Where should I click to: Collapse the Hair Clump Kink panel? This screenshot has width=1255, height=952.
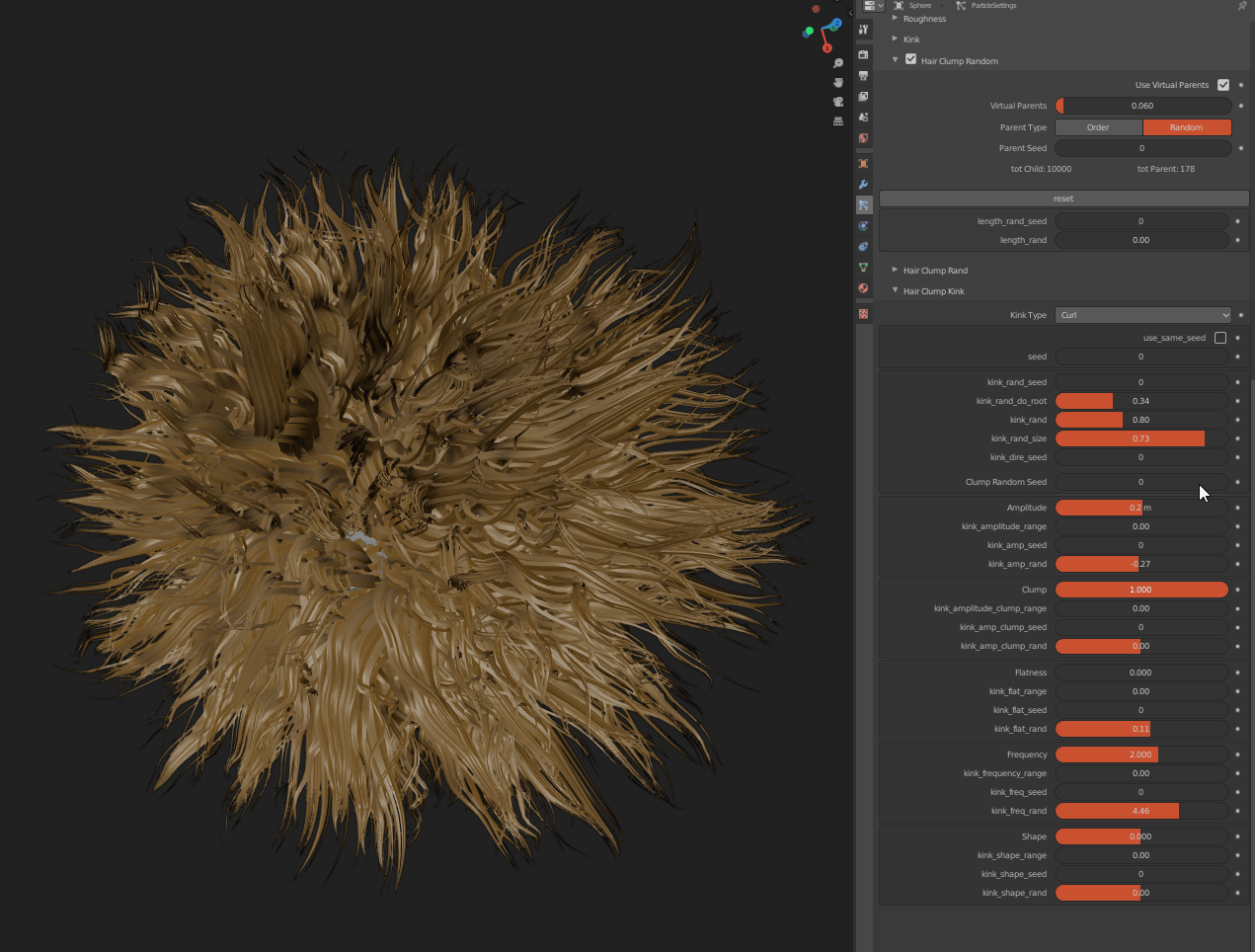(x=933, y=291)
